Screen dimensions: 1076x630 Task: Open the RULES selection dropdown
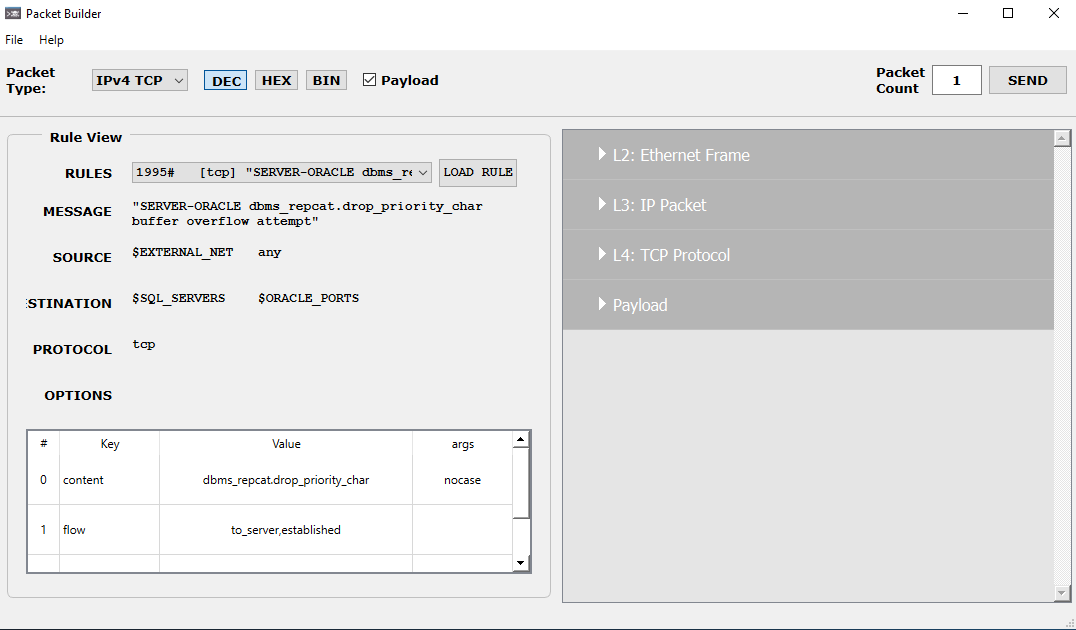click(282, 172)
